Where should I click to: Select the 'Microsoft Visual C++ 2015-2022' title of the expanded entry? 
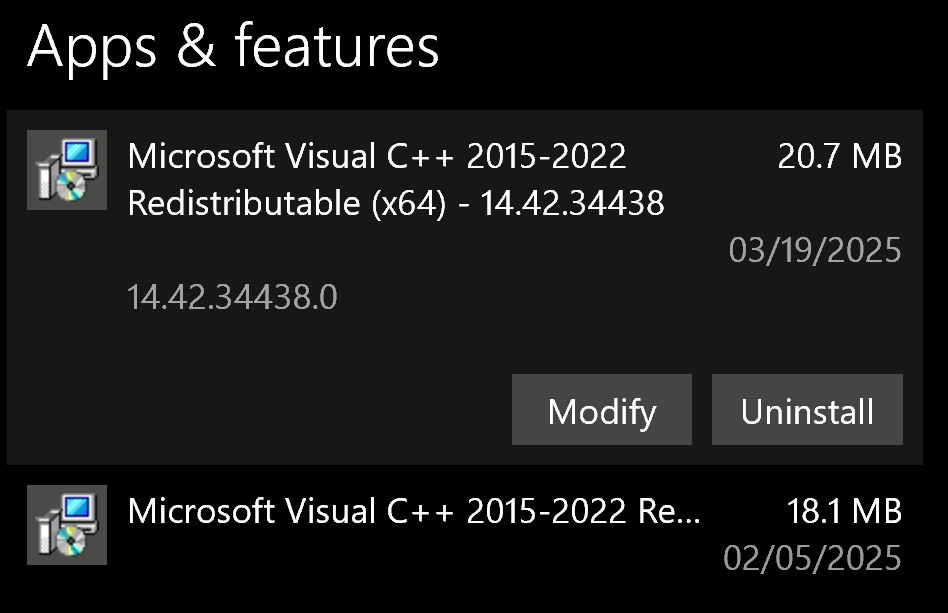click(x=377, y=156)
